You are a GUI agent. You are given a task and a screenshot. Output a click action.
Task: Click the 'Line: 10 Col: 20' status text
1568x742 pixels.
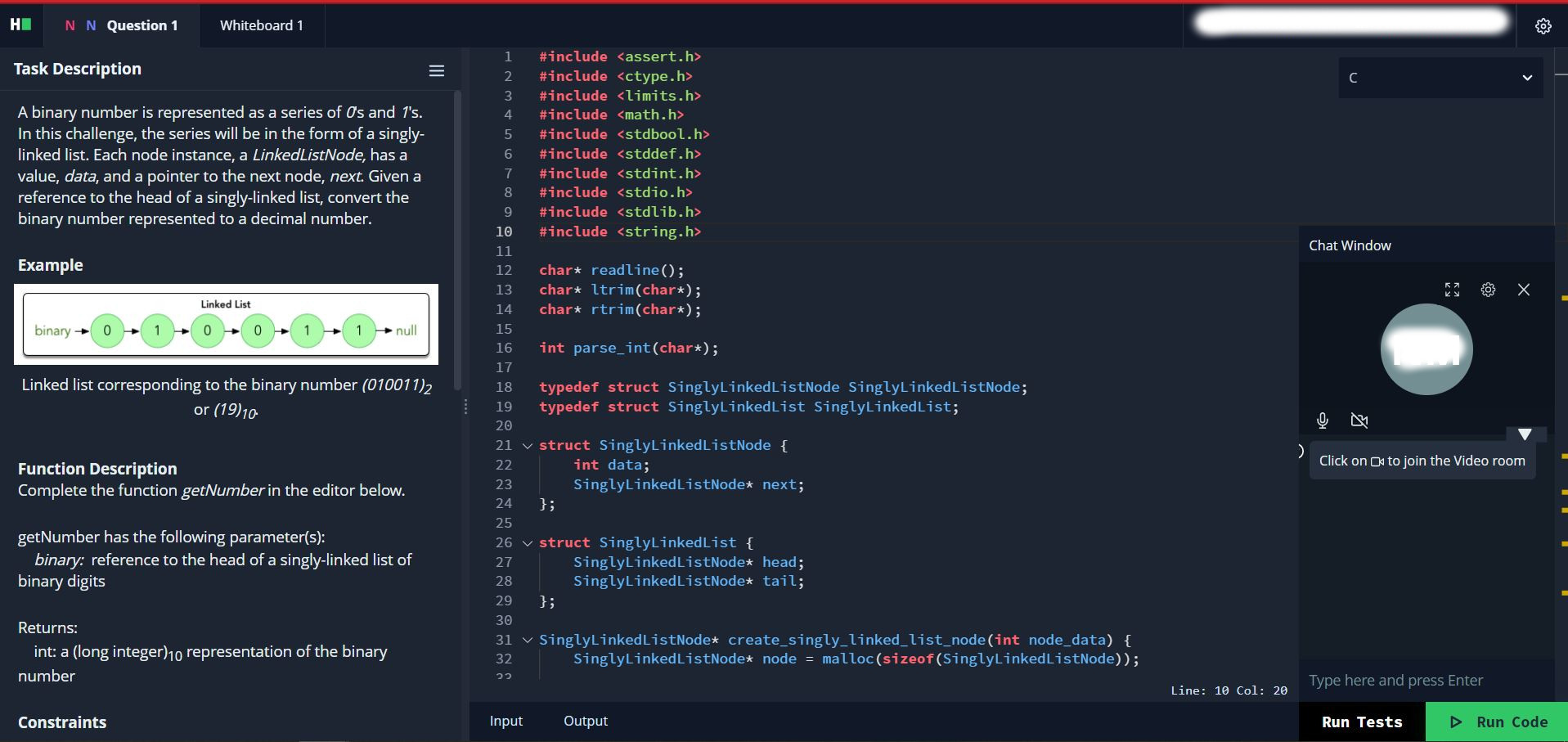click(x=1229, y=690)
